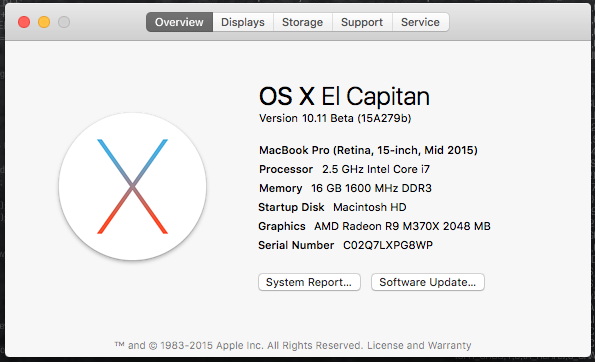Switch to the Overview tab
This screenshot has height=362, width=595.
[179, 22]
